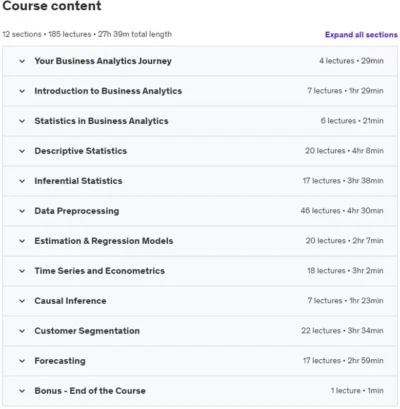Click chevron for Time Series and Econometrics

pos(22,271)
